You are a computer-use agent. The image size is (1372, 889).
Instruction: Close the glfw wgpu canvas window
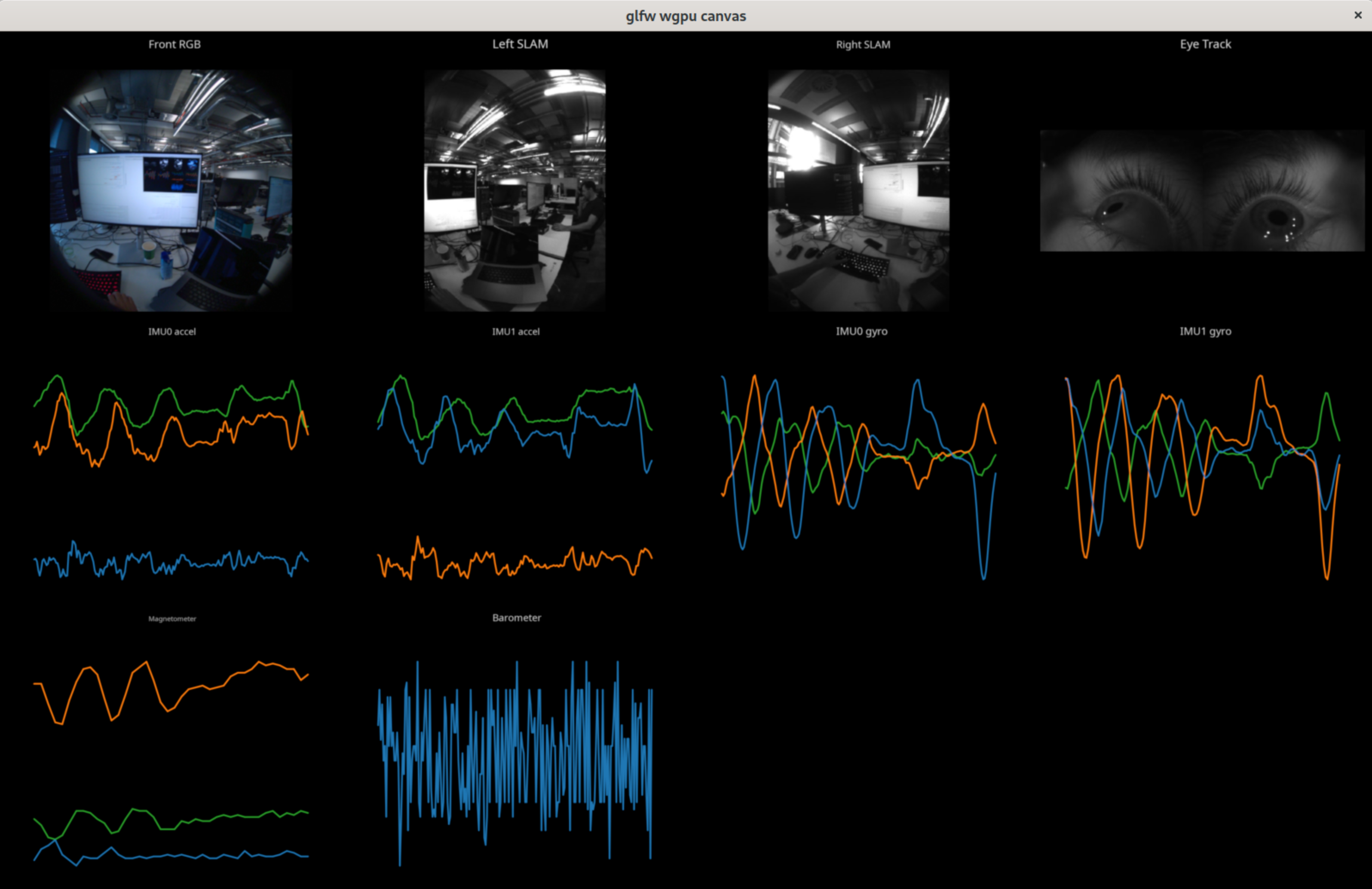coord(1357,15)
